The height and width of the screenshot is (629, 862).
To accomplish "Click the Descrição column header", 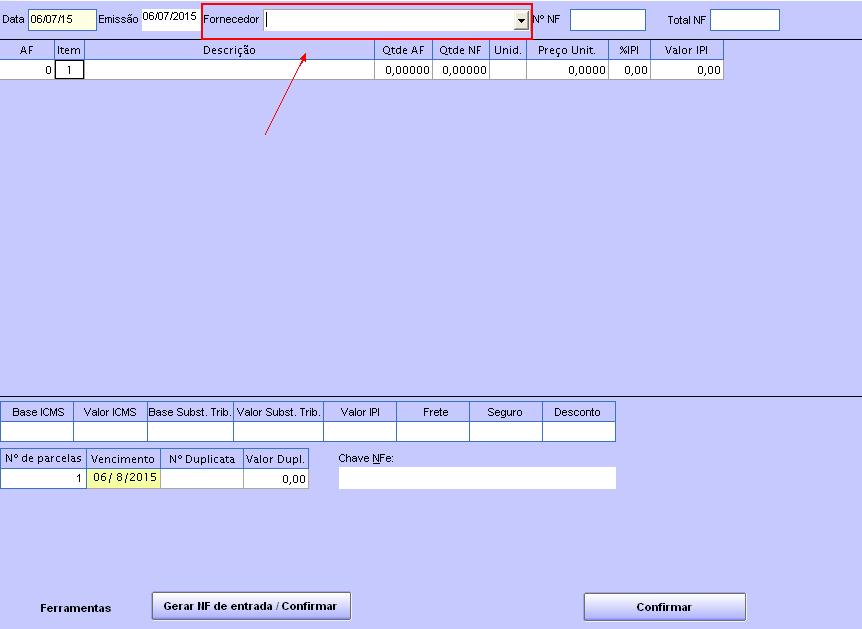I will pos(229,50).
